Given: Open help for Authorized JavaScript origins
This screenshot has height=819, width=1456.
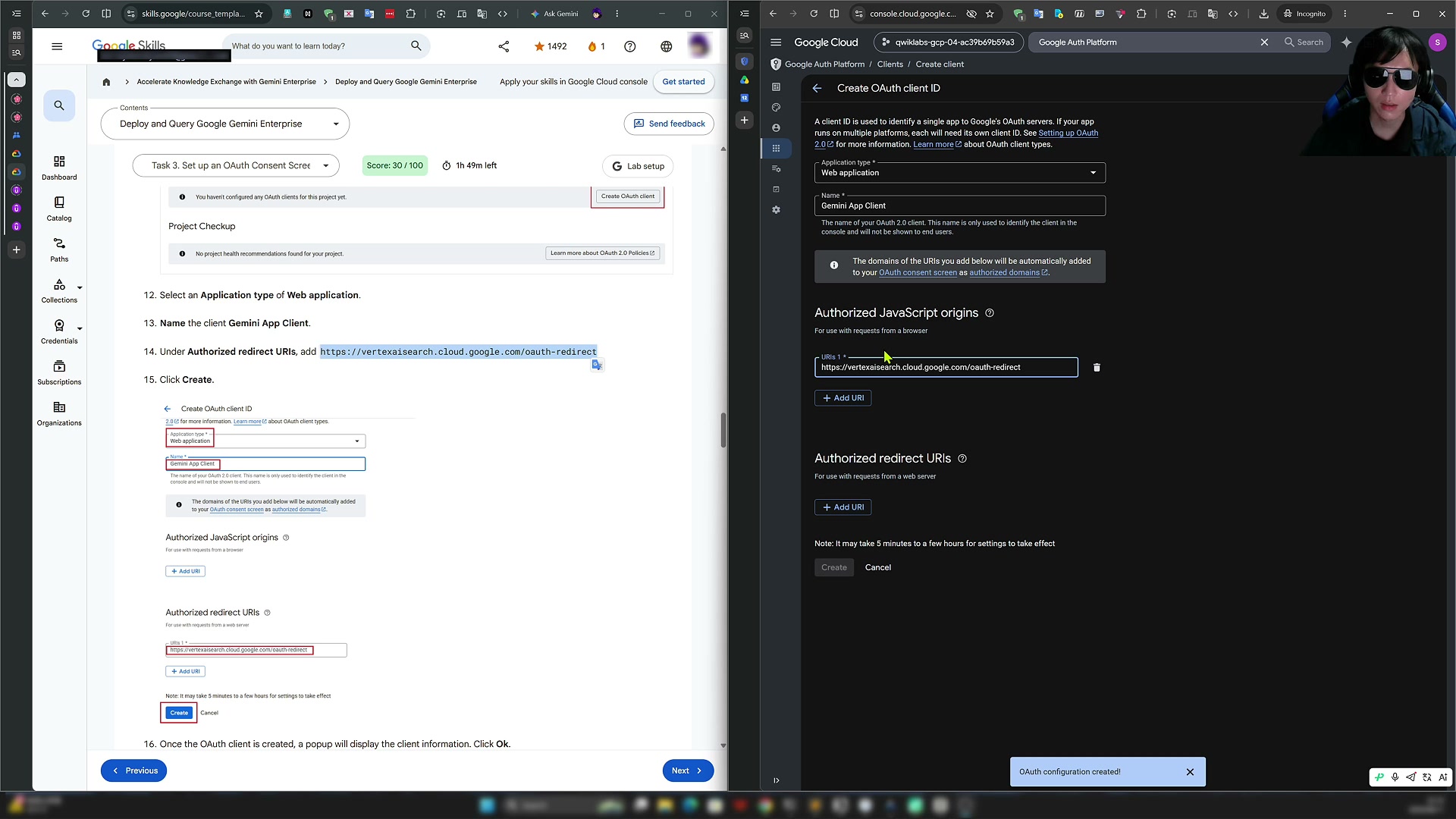Looking at the screenshot, I should (990, 313).
